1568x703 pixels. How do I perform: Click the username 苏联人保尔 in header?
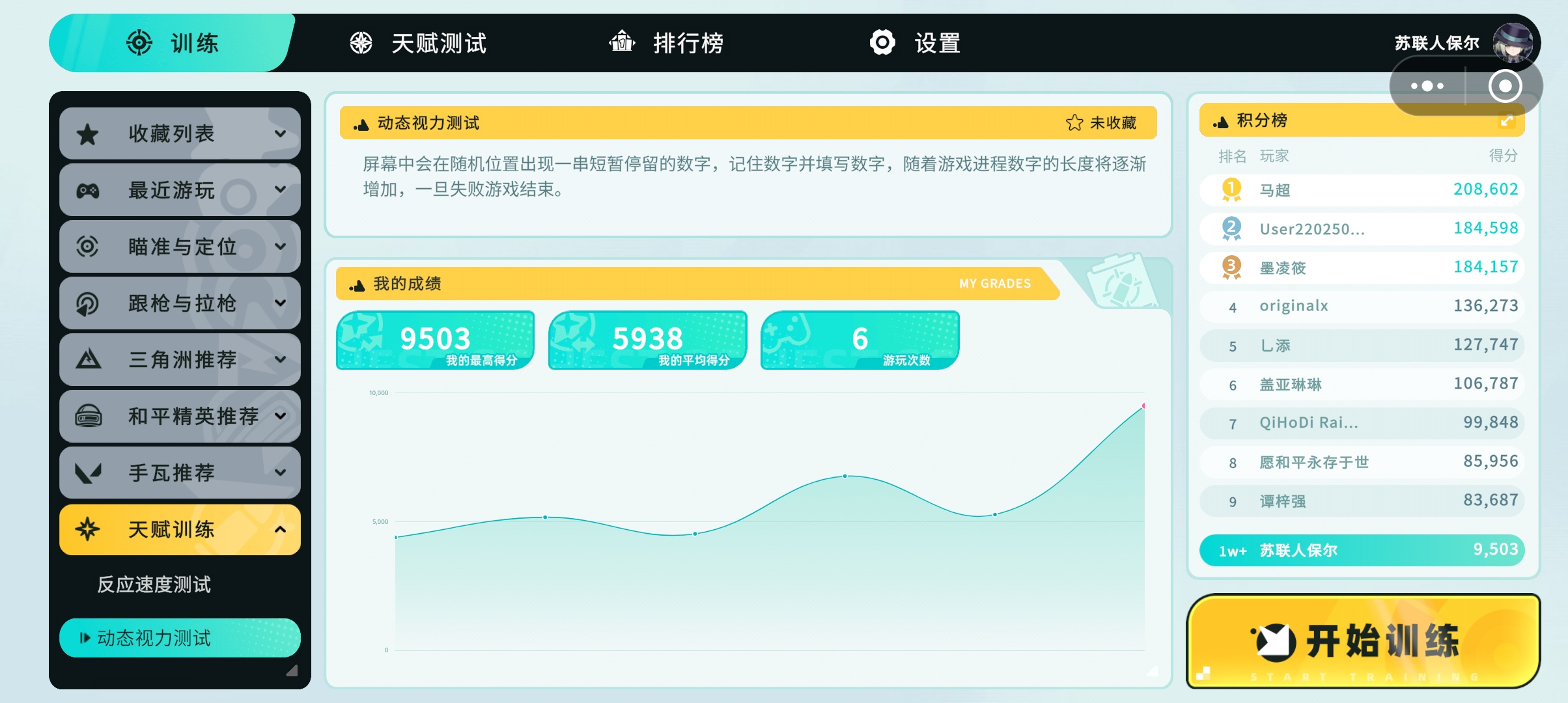(1436, 43)
